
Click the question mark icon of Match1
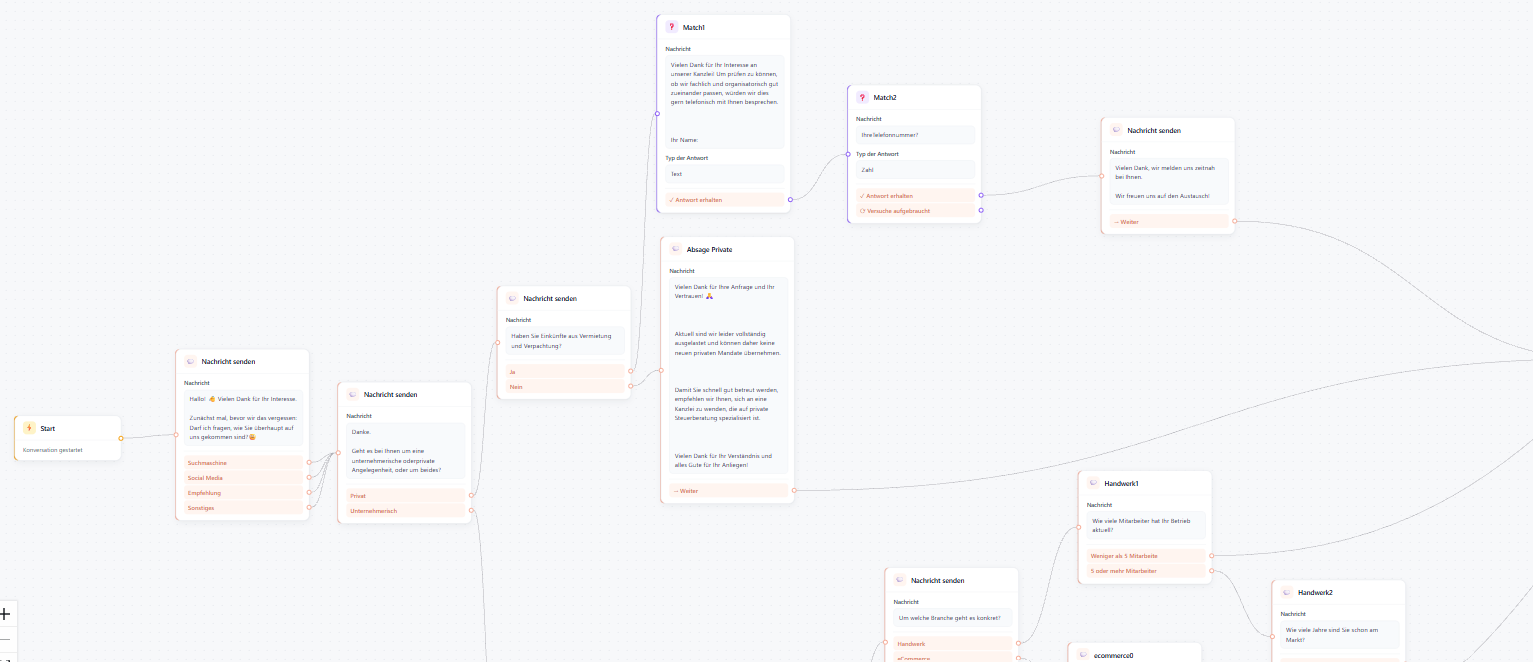pyautogui.click(x=672, y=27)
